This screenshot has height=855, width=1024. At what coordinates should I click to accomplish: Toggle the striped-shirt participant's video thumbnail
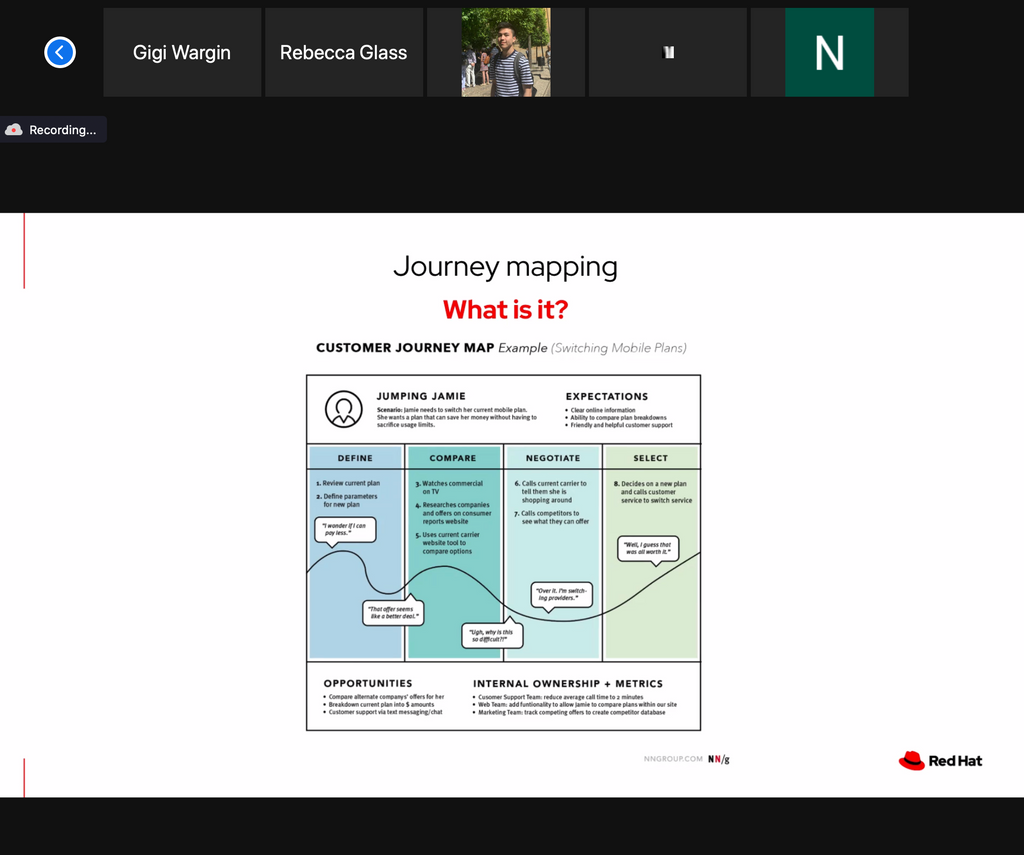505,51
